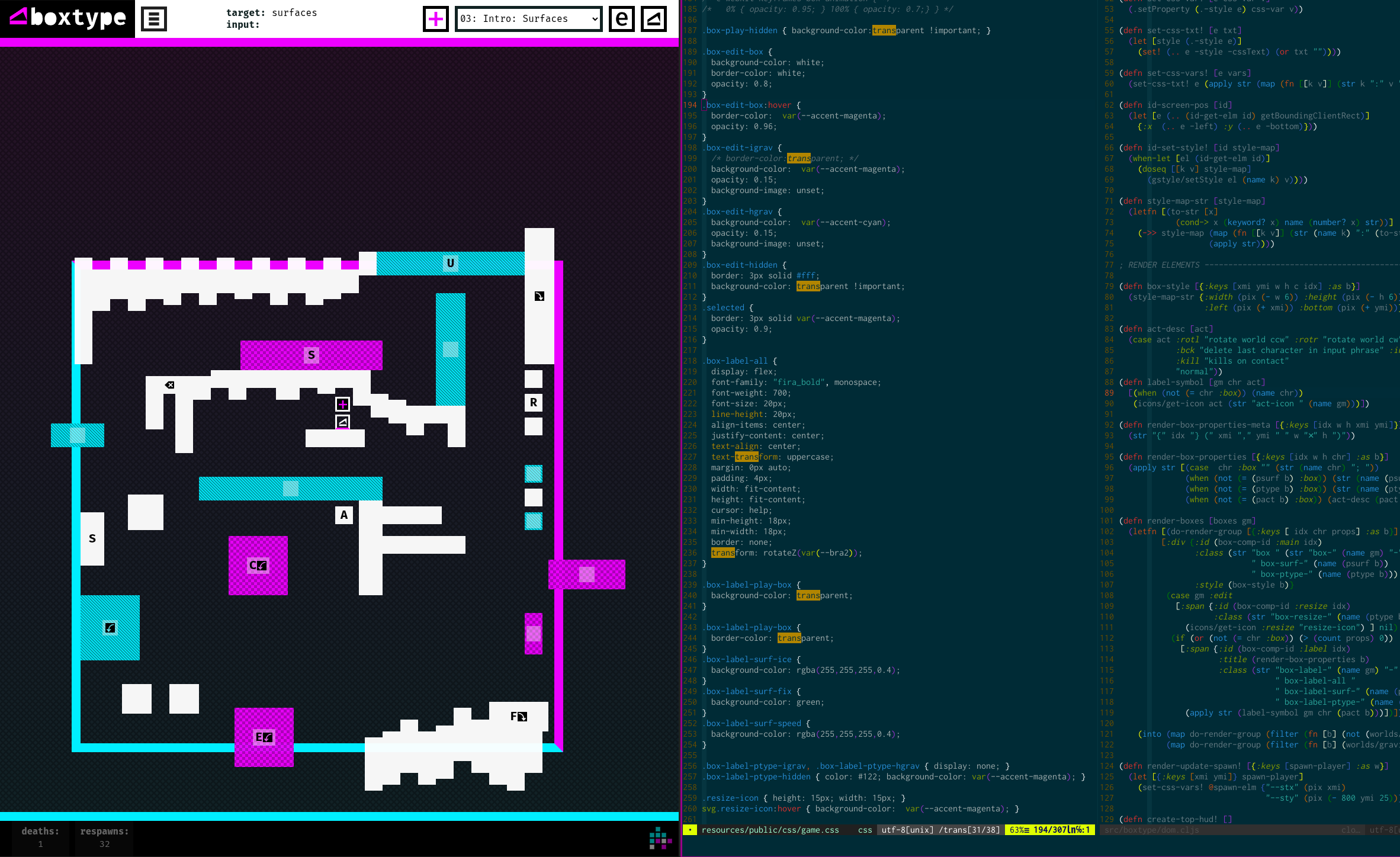Click '.box-label-surf-ice {' on line 246
The height and width of the screenshot is (857, 1400).
click(x=751, y=659)
